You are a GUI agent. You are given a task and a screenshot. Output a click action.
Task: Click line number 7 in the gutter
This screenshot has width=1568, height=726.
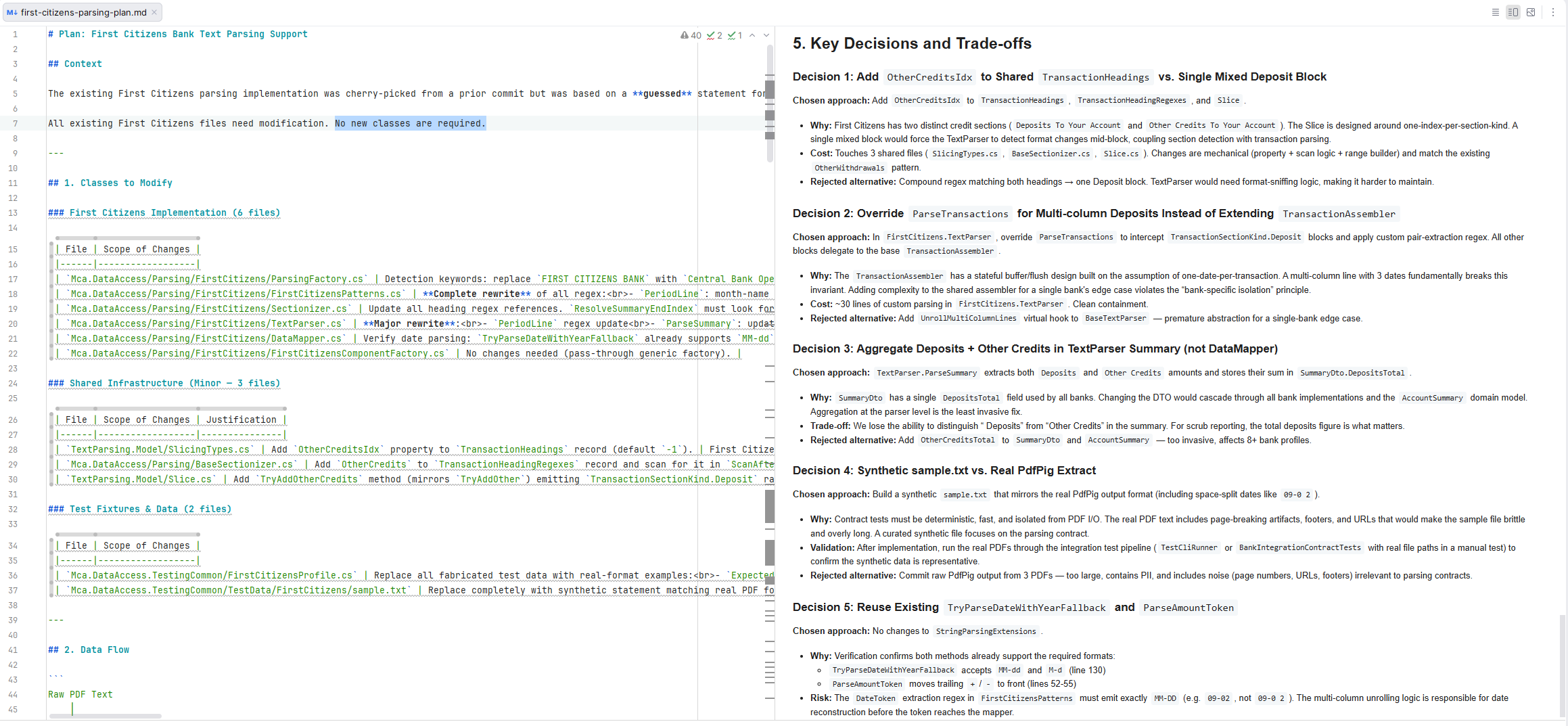15,123
